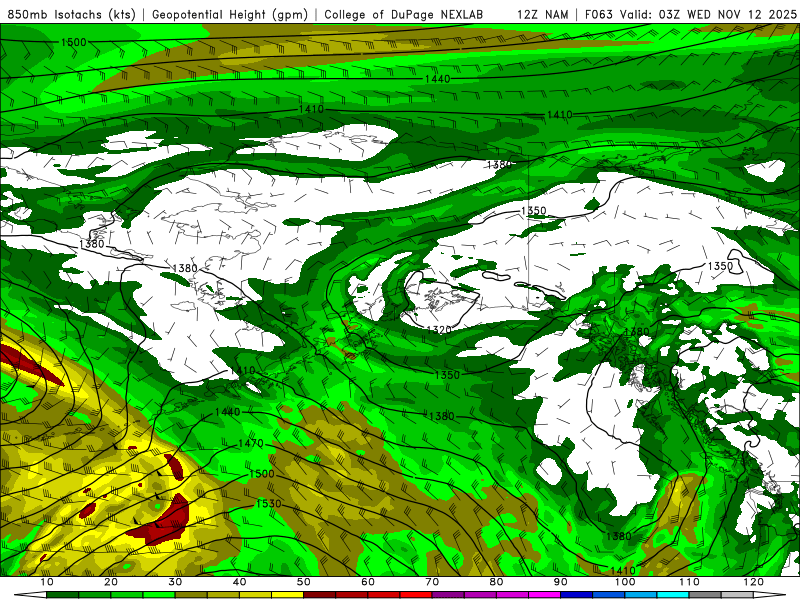Click the color bar tick label 40
800x600 pixels.
pos(239,582)
